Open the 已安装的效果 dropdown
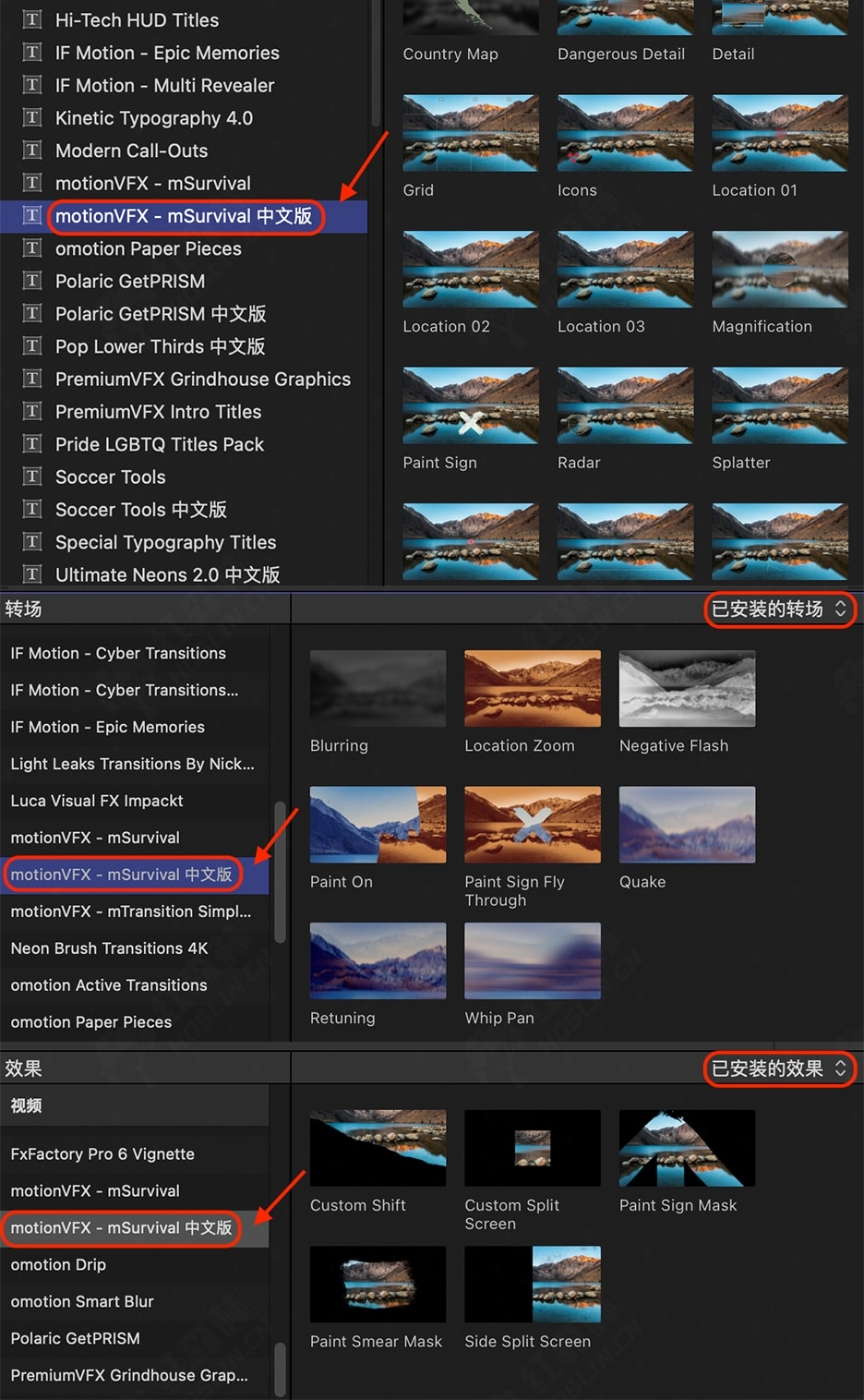864x1400 pixels. [779, 1068]
